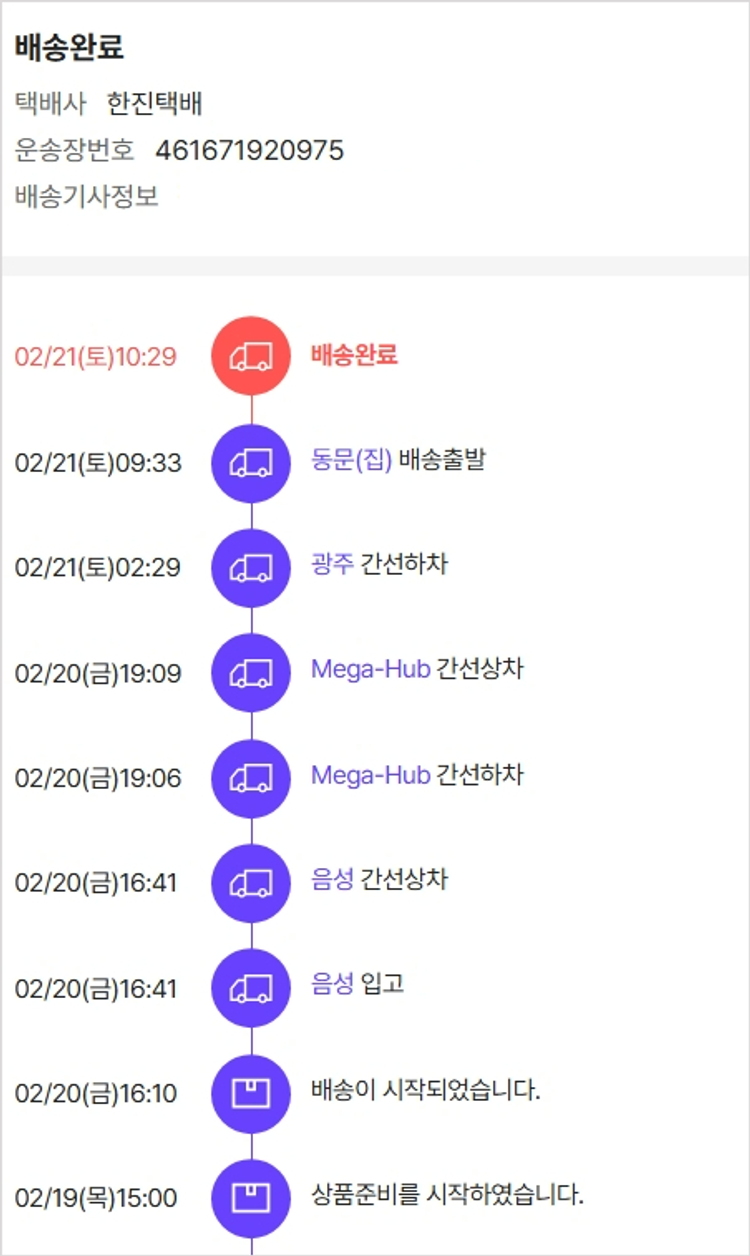Click the truck icon beside 음성 간선상차
750x1256 pixels.
(251, 883)
